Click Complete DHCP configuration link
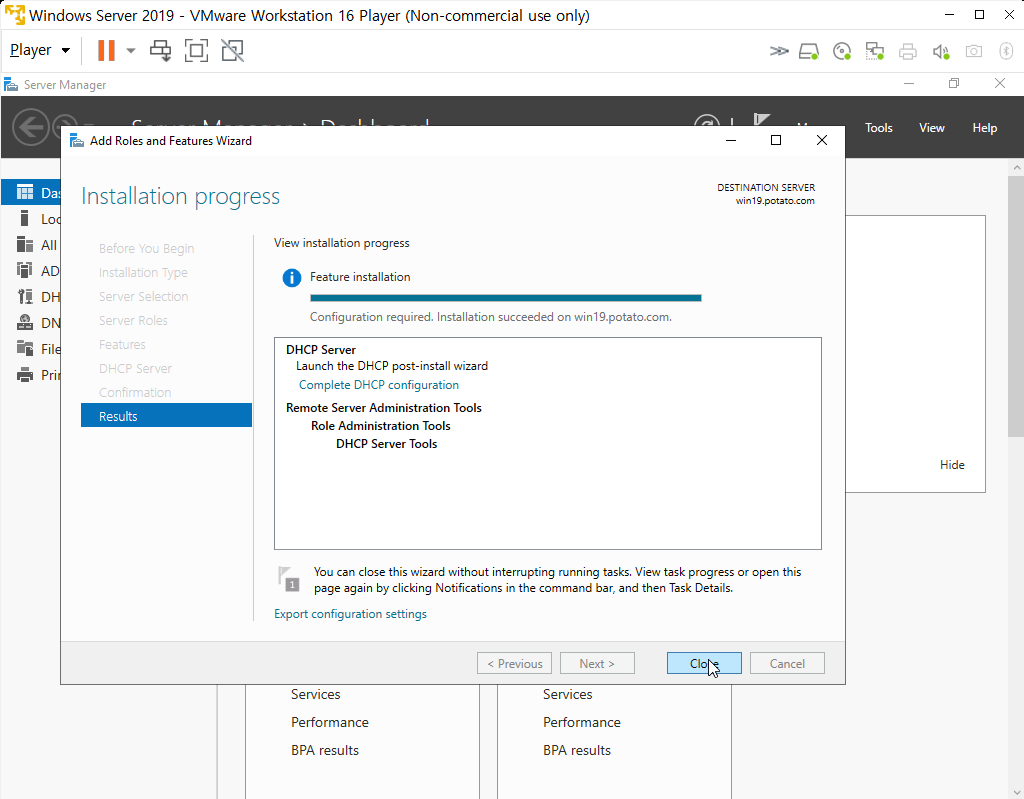This screenshot has height=799, width=1024. 379,385
